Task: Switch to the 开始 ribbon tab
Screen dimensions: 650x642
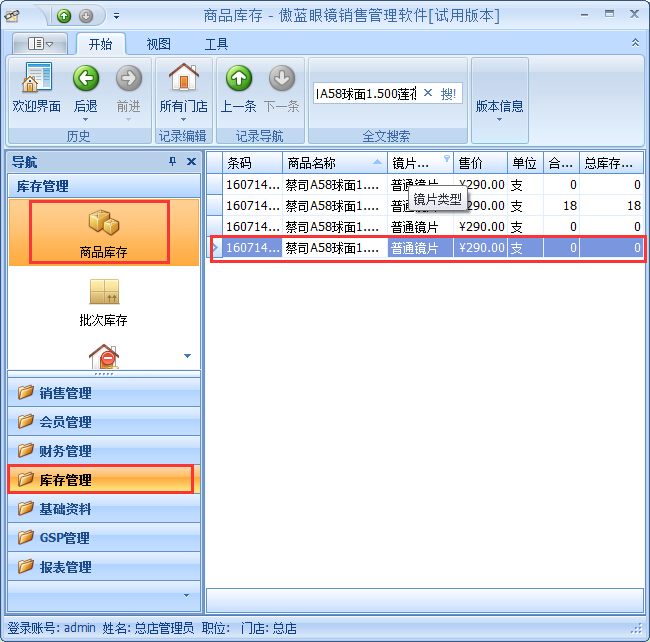Action: (100, 44)
